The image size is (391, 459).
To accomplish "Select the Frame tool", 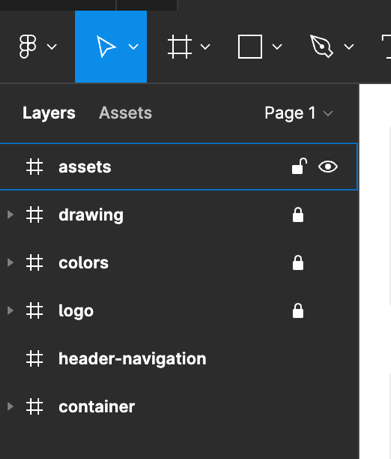I will (180, 47).
